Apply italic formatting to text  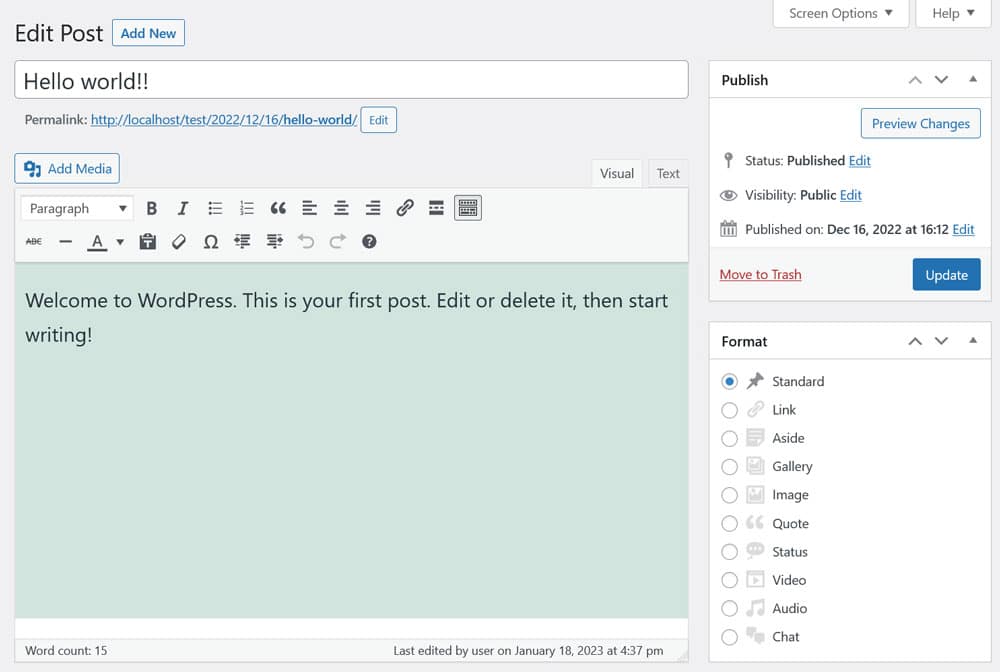183,208
